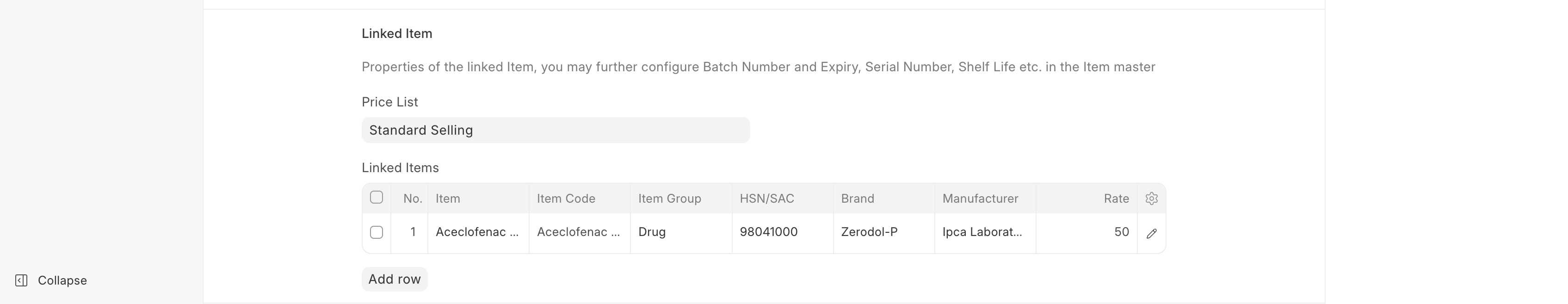Image resolution: width=1568 pixels, height=304 pixels.
Task: Edit row 1 with pencil icon
Action: coord(1151,233)
